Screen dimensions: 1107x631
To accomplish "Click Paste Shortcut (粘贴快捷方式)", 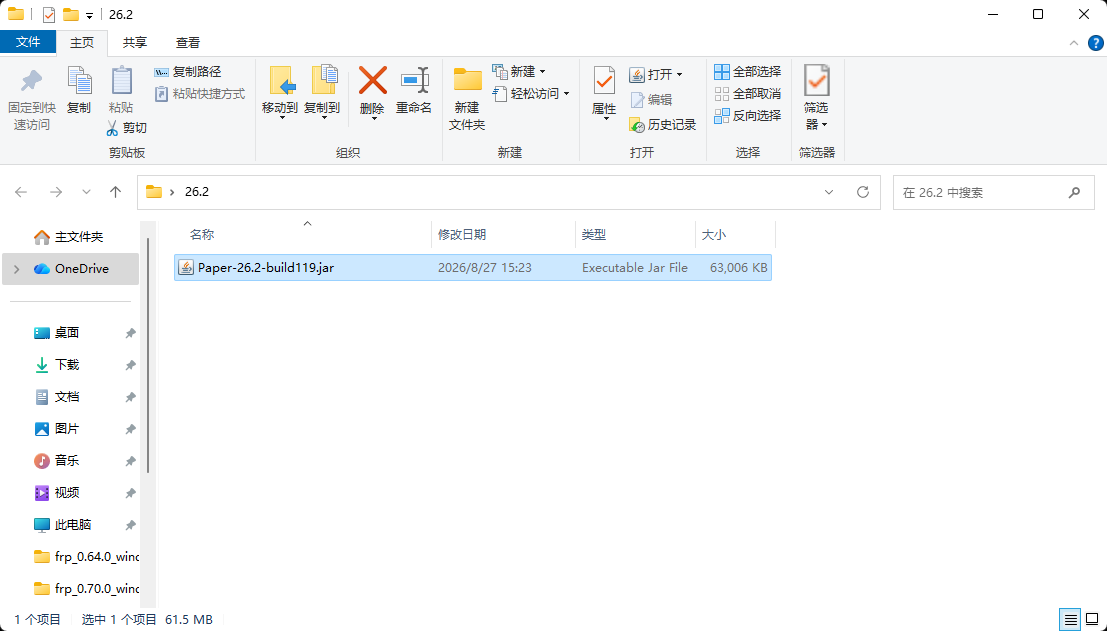I will tap(200, 93).
